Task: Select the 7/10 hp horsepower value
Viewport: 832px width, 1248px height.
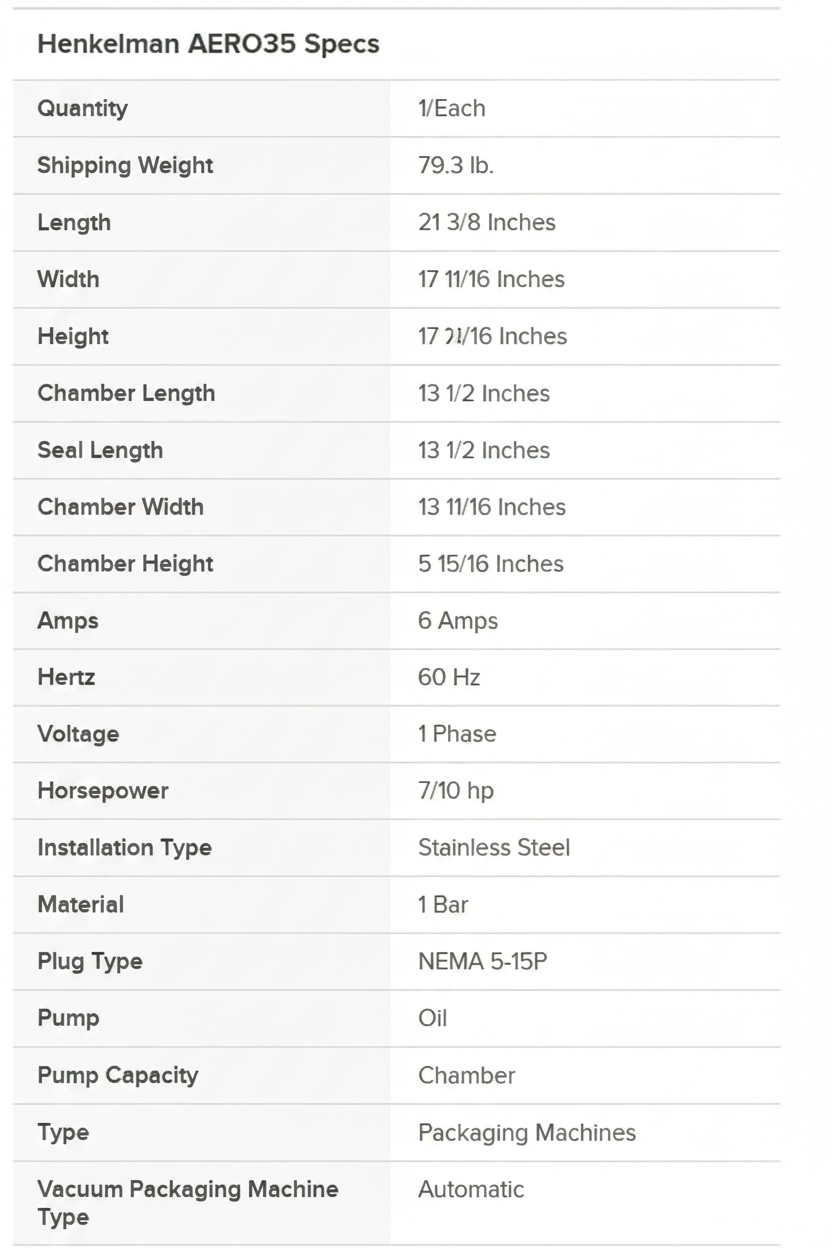Action: (x=456, y=791)
